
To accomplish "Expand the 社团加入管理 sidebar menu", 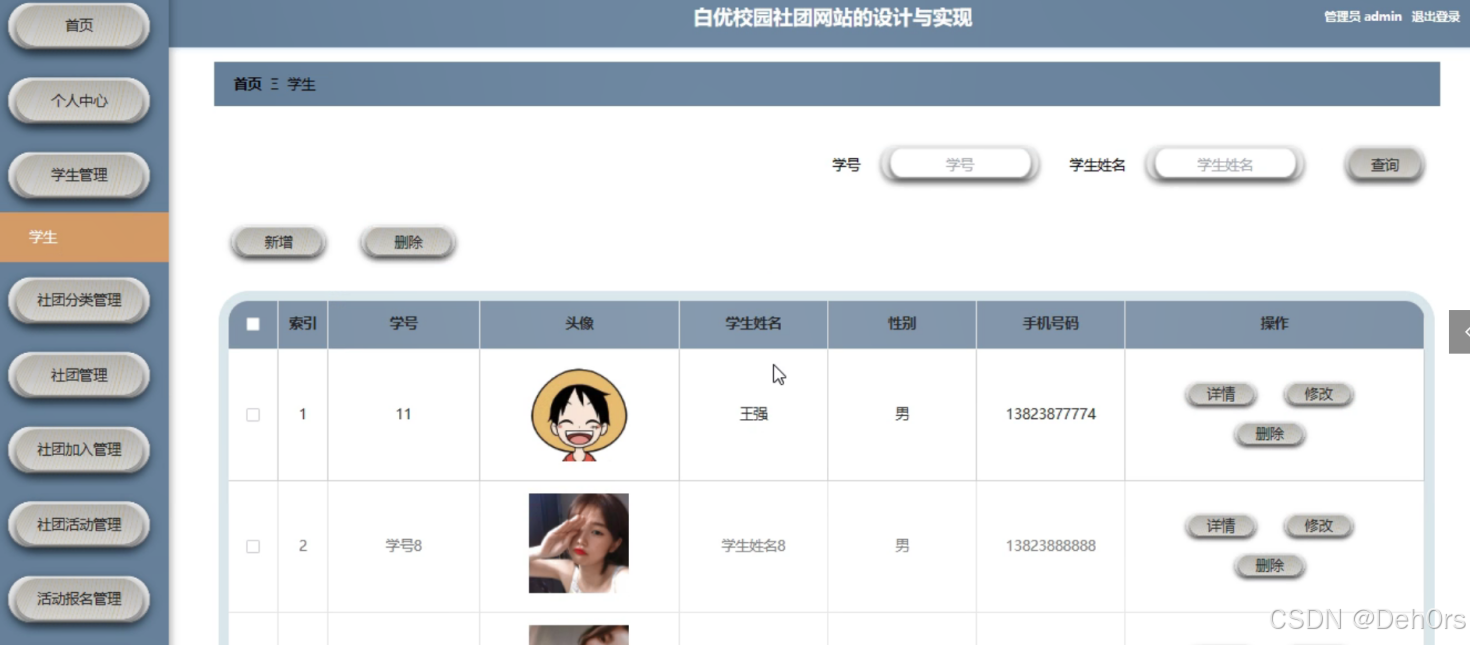I will [x=79, y=450].
